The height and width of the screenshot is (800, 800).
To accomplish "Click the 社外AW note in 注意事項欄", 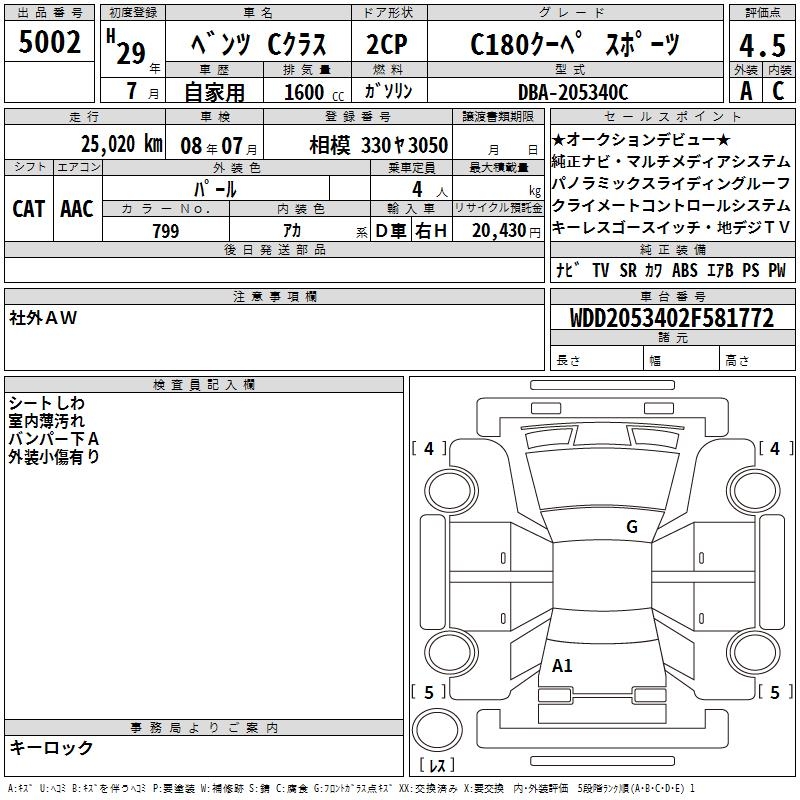I will tap(43, 317).
